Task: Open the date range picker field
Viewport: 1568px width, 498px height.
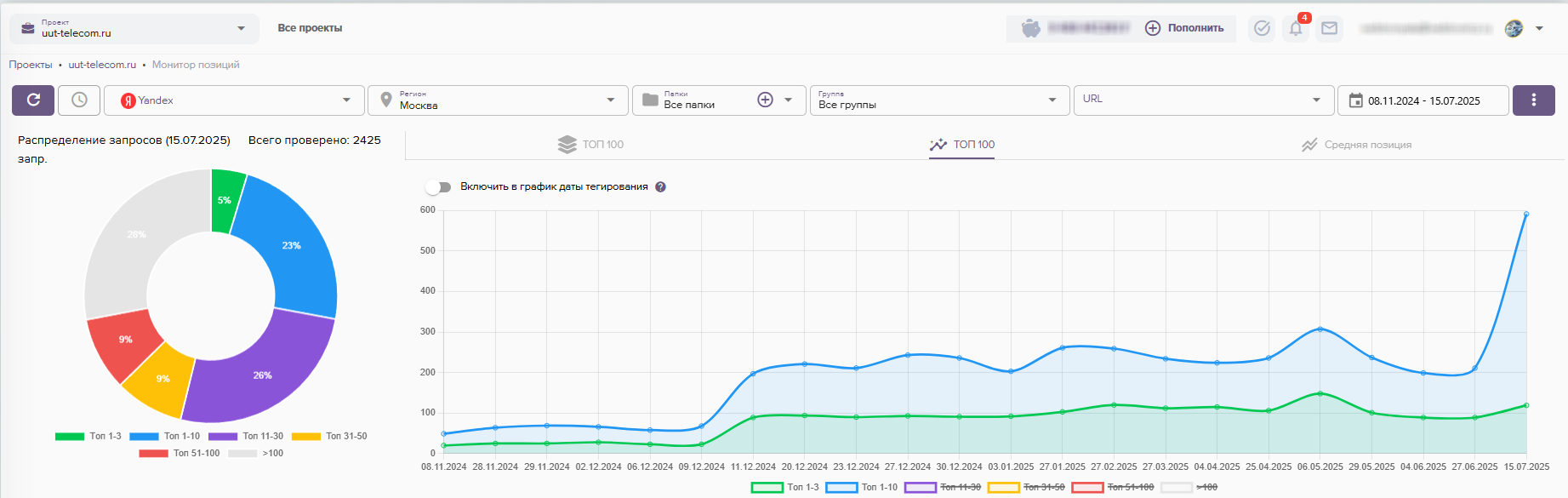Action: (1423, 100)
